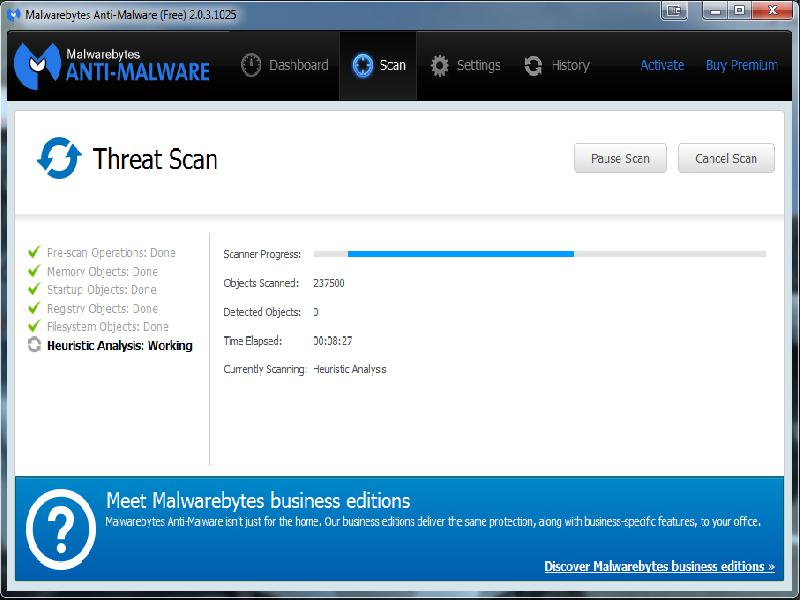Click the Memory Objects checkmark icon

click(34, 270)
